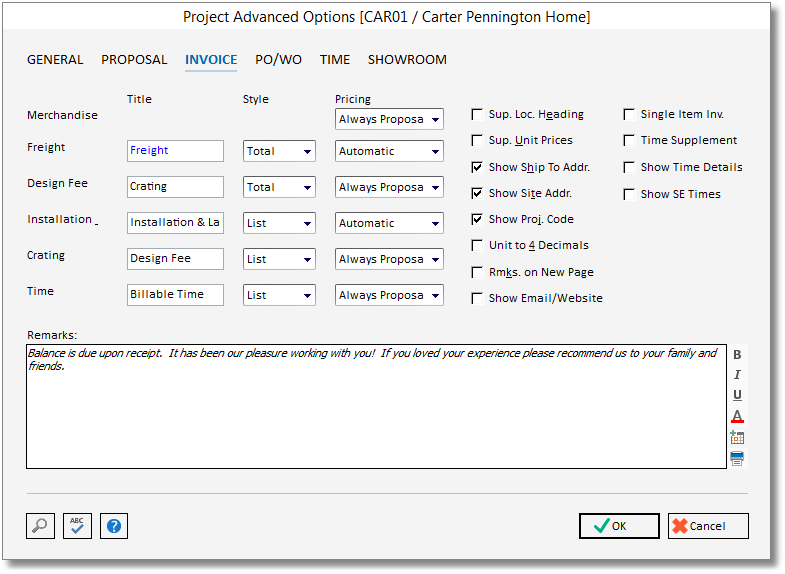
Task: Open Design Fee Style dropdown
Action: [279, 187]
